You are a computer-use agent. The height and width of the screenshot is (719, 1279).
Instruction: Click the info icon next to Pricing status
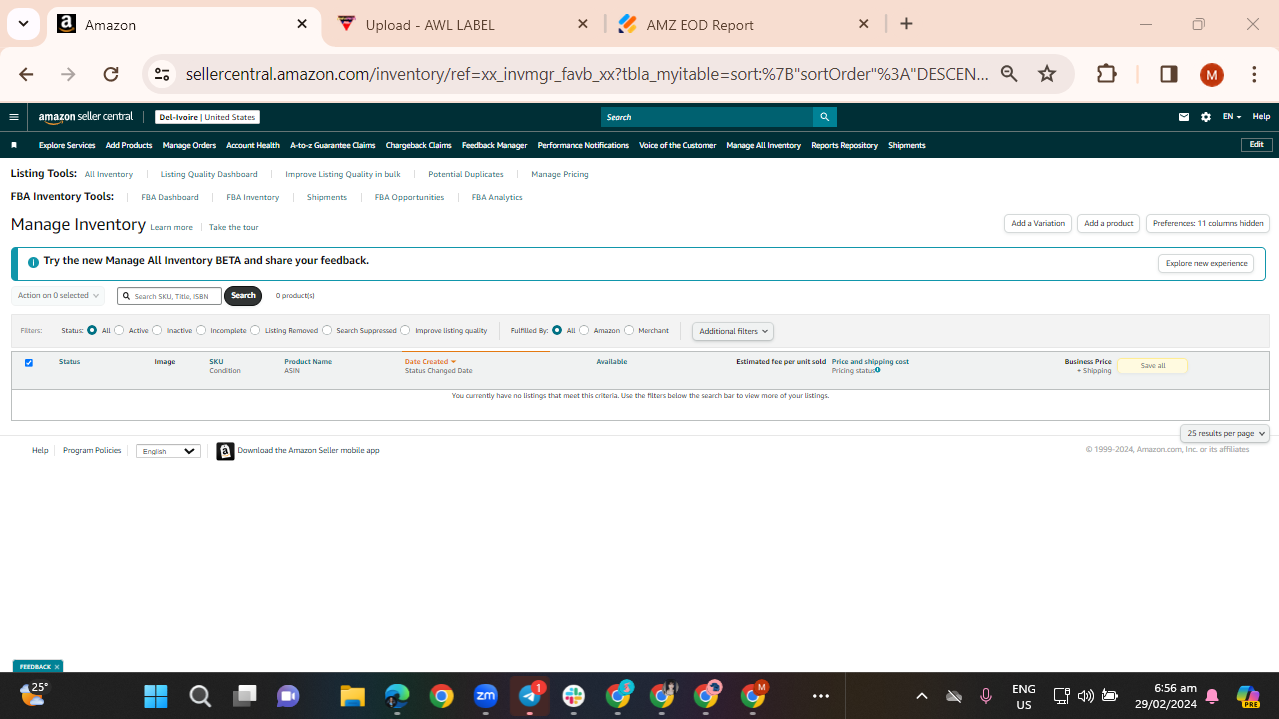878,370
